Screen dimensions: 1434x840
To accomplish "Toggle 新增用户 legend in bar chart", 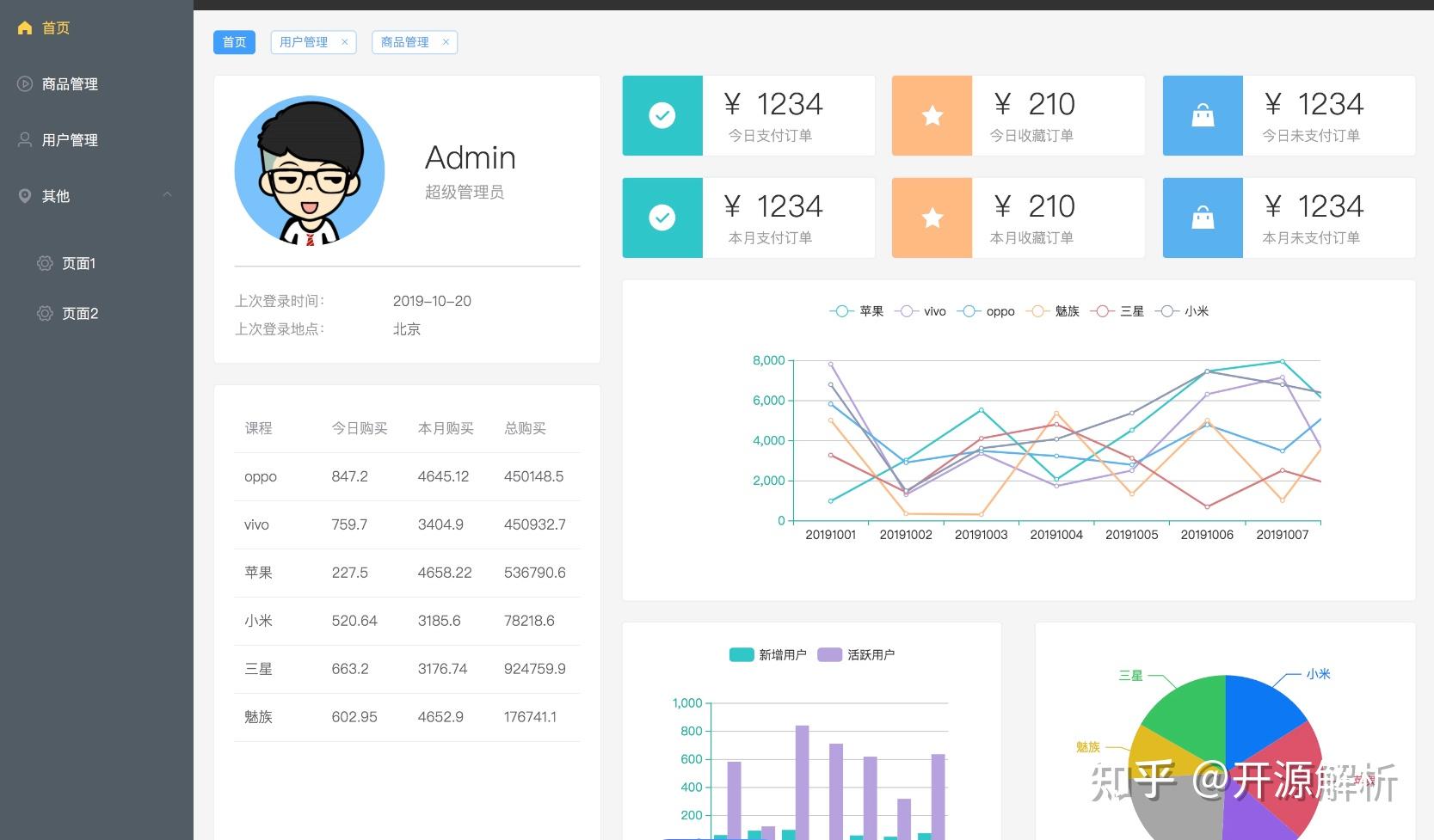I will pyautogui.click(x=767, y=654).
